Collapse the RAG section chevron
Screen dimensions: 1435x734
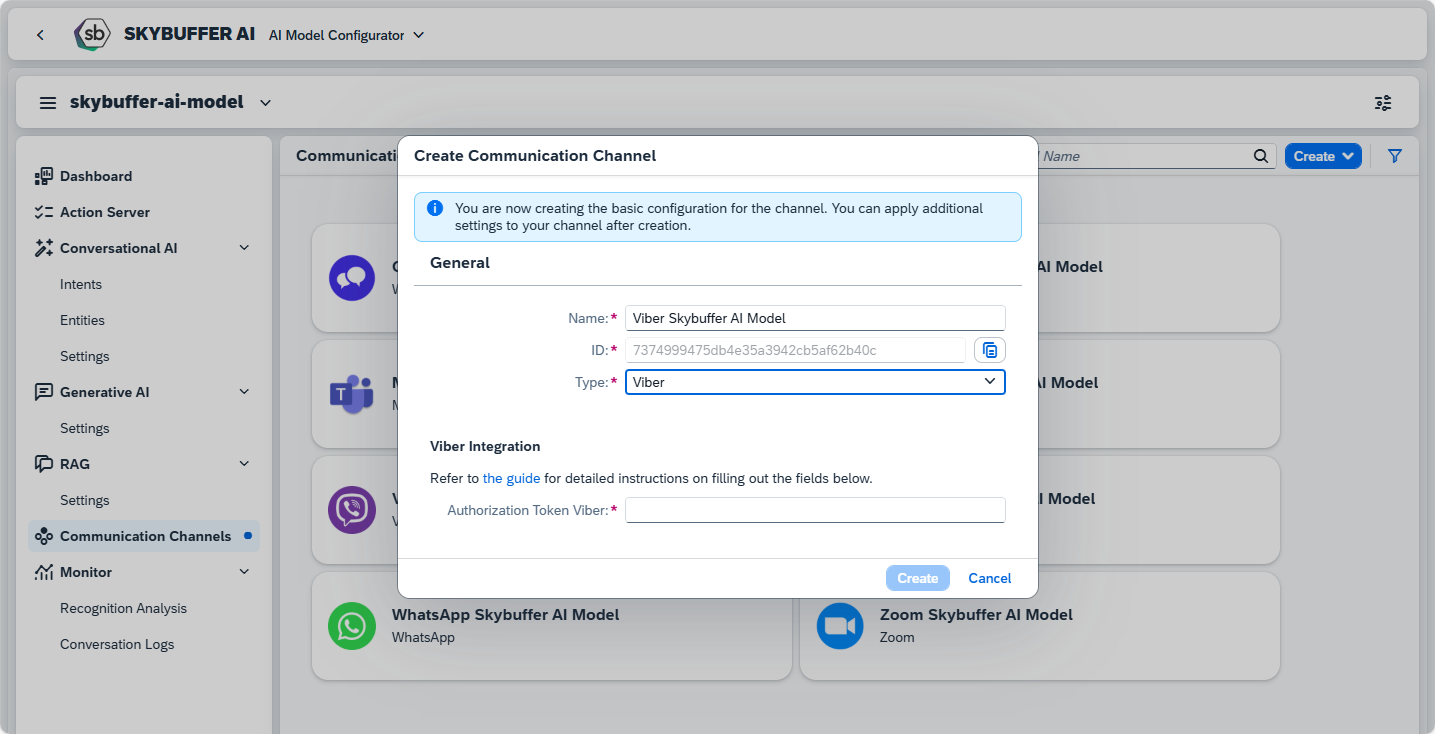click(244, 464)
